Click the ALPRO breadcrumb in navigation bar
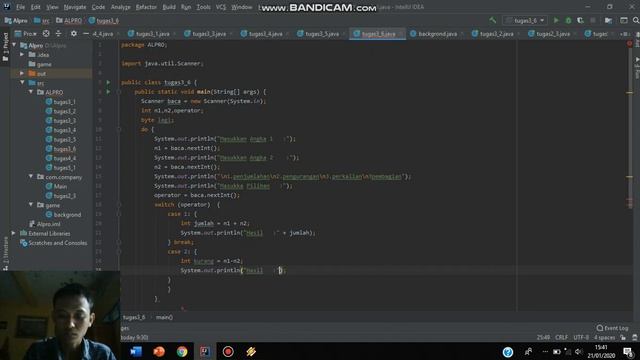The width and height of the screenshot is (640, 360). click(69, 20)
